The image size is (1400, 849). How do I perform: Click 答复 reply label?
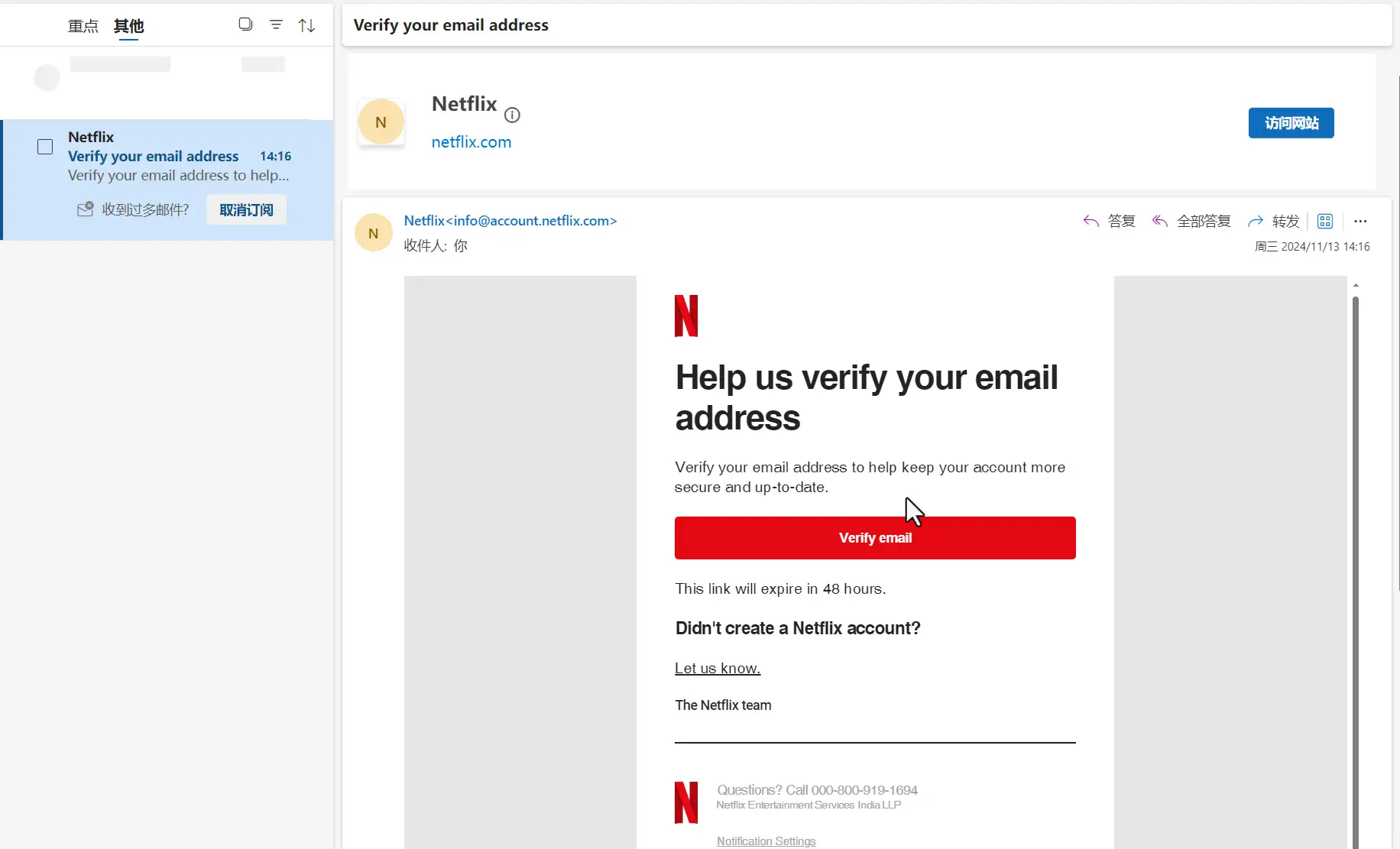[x=1121, y=221]
